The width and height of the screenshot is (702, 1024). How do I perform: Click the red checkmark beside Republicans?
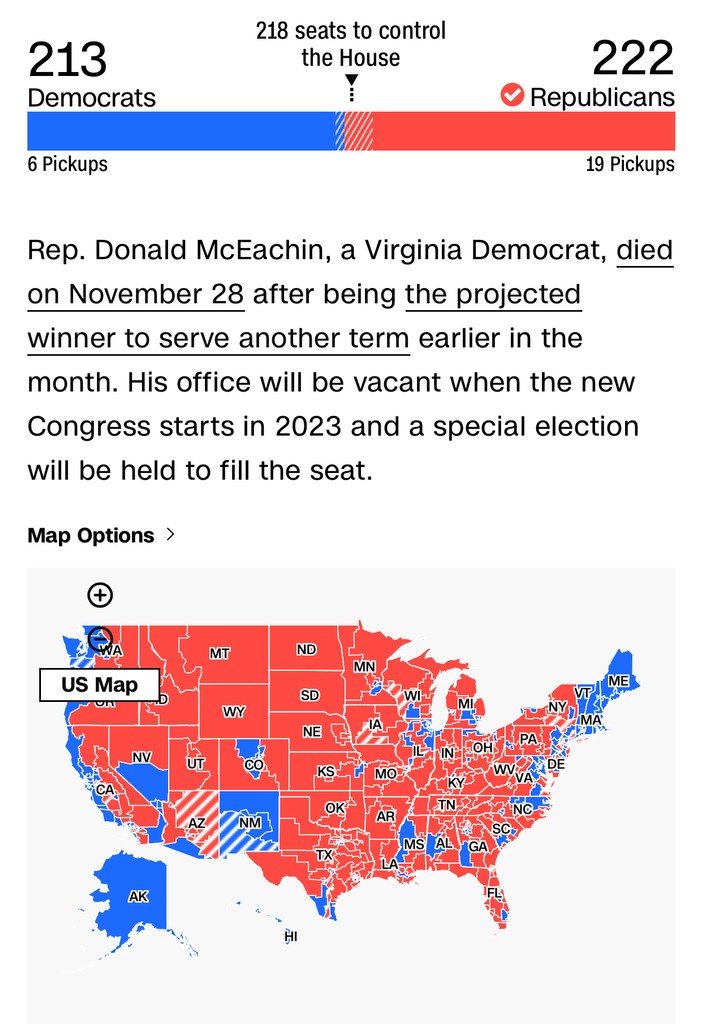point(513,96)
